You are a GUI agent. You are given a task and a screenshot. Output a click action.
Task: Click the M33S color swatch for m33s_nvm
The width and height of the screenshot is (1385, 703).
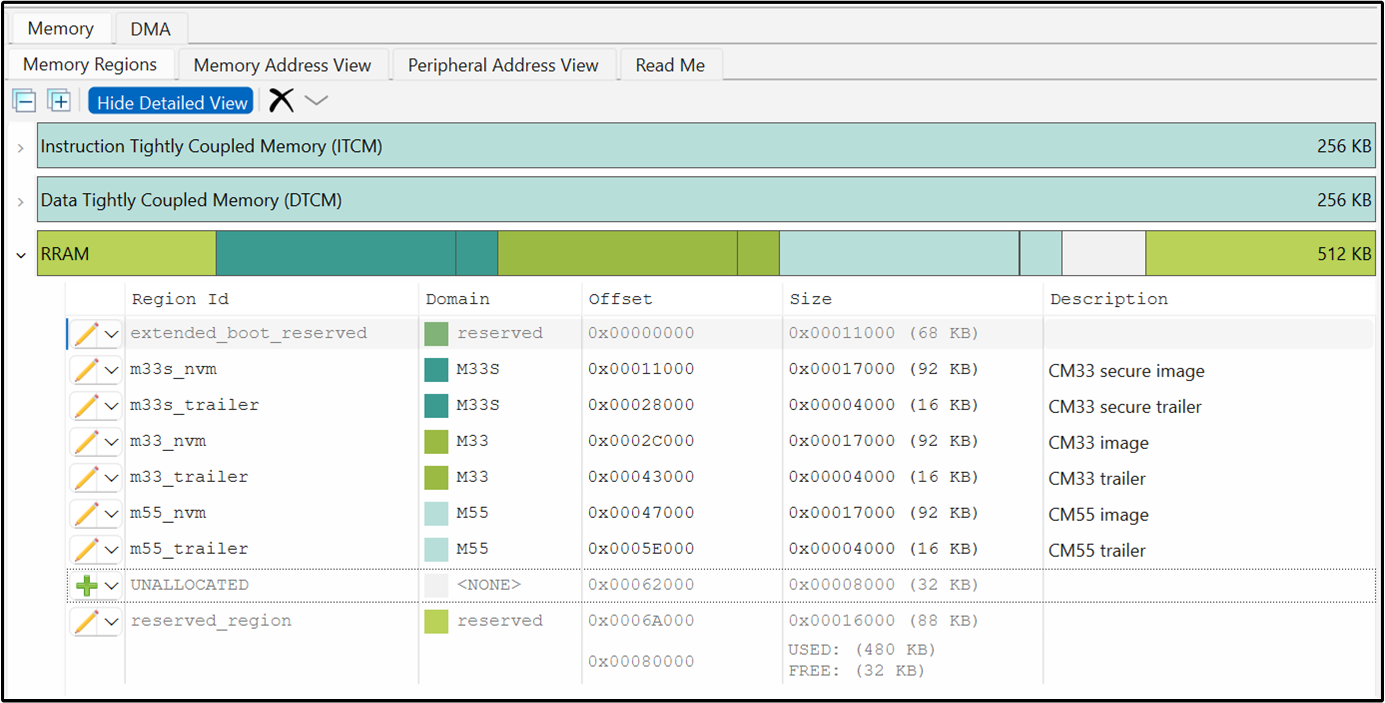[436, 370]
